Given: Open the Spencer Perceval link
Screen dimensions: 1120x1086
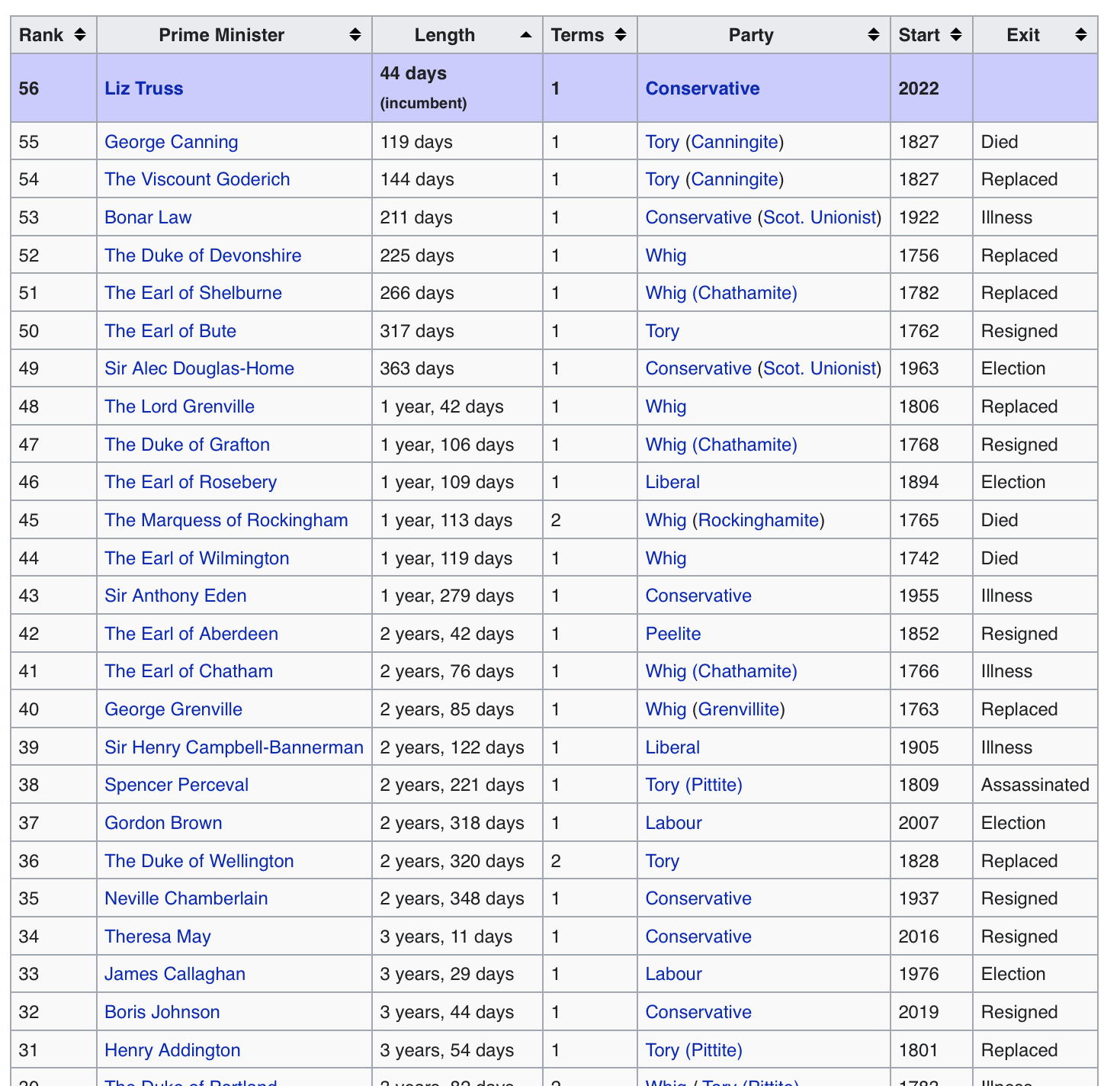Looking at the screenshot, I should 177,785.
